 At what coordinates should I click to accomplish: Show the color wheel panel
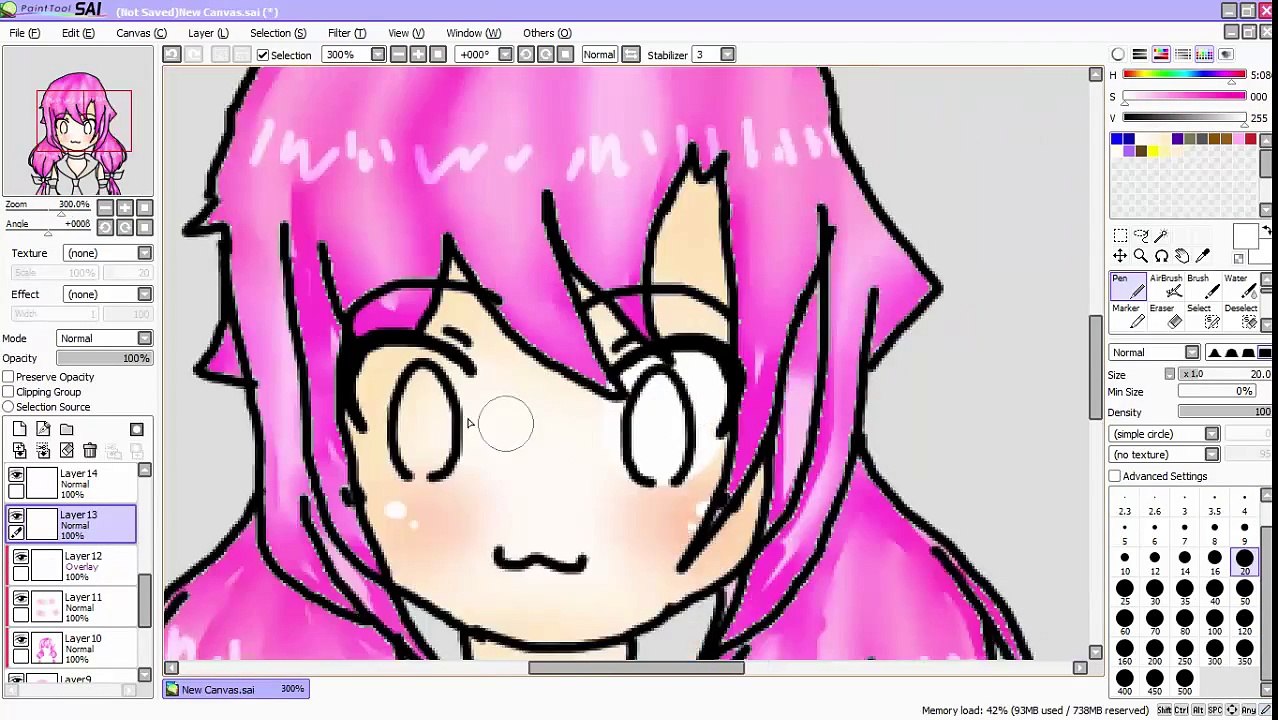coord(1118,54)
